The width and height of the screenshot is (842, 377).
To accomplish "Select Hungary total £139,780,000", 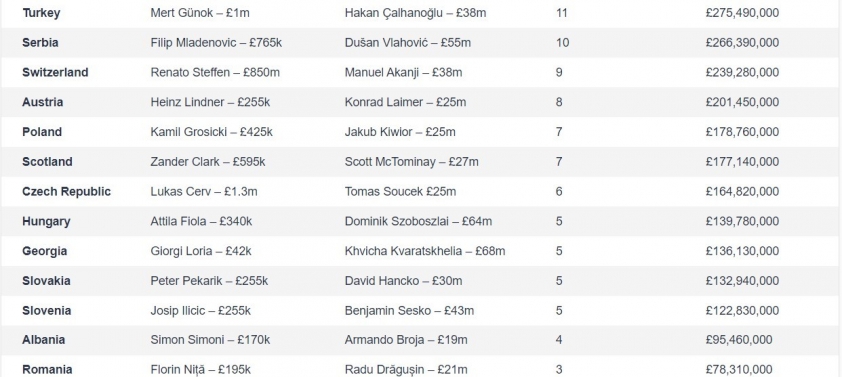I will pyautogui.click(x=742, y=221).
